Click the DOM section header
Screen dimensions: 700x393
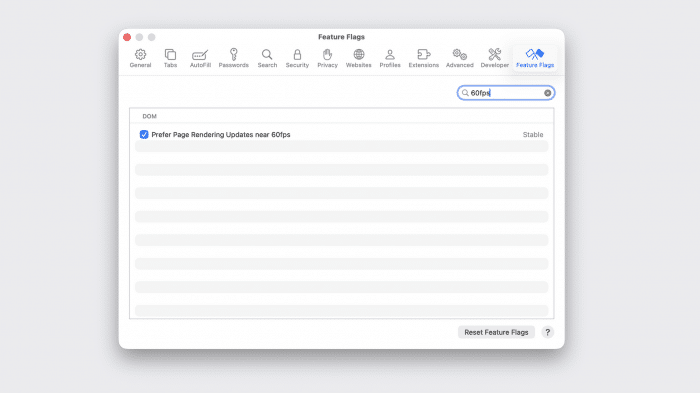point(150,116)
